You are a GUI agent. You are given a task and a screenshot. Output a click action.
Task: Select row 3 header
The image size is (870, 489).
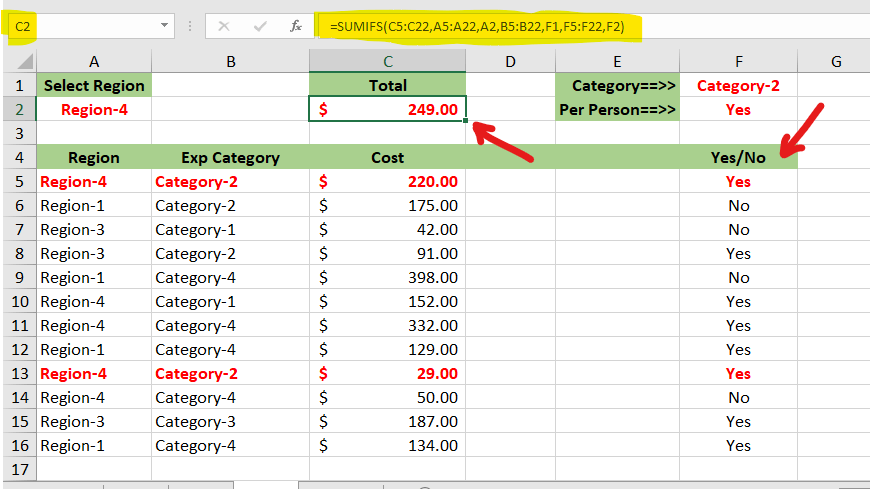pos(20,133)
